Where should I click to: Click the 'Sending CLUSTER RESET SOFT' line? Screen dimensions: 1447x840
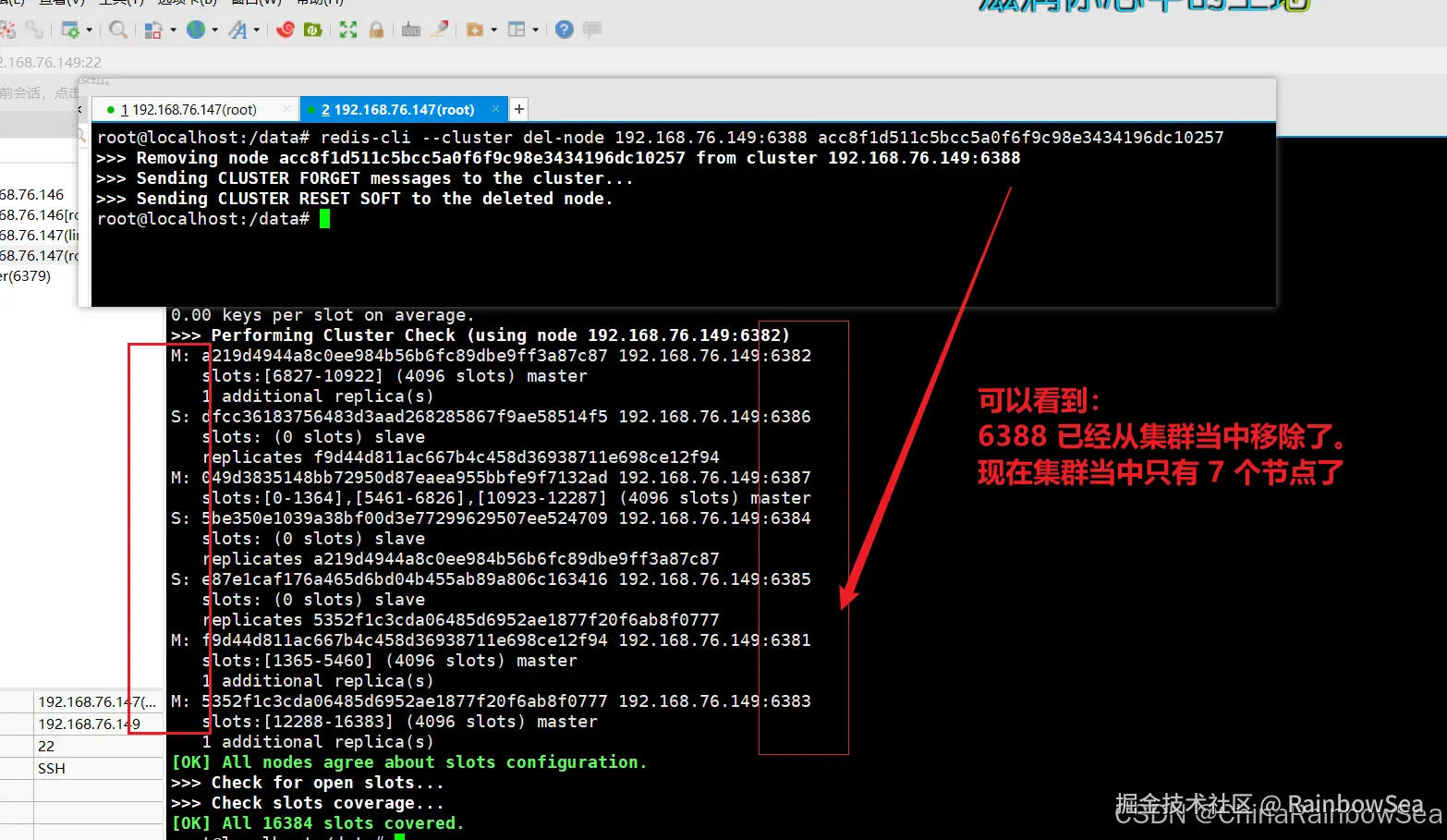tap(355, 199)
